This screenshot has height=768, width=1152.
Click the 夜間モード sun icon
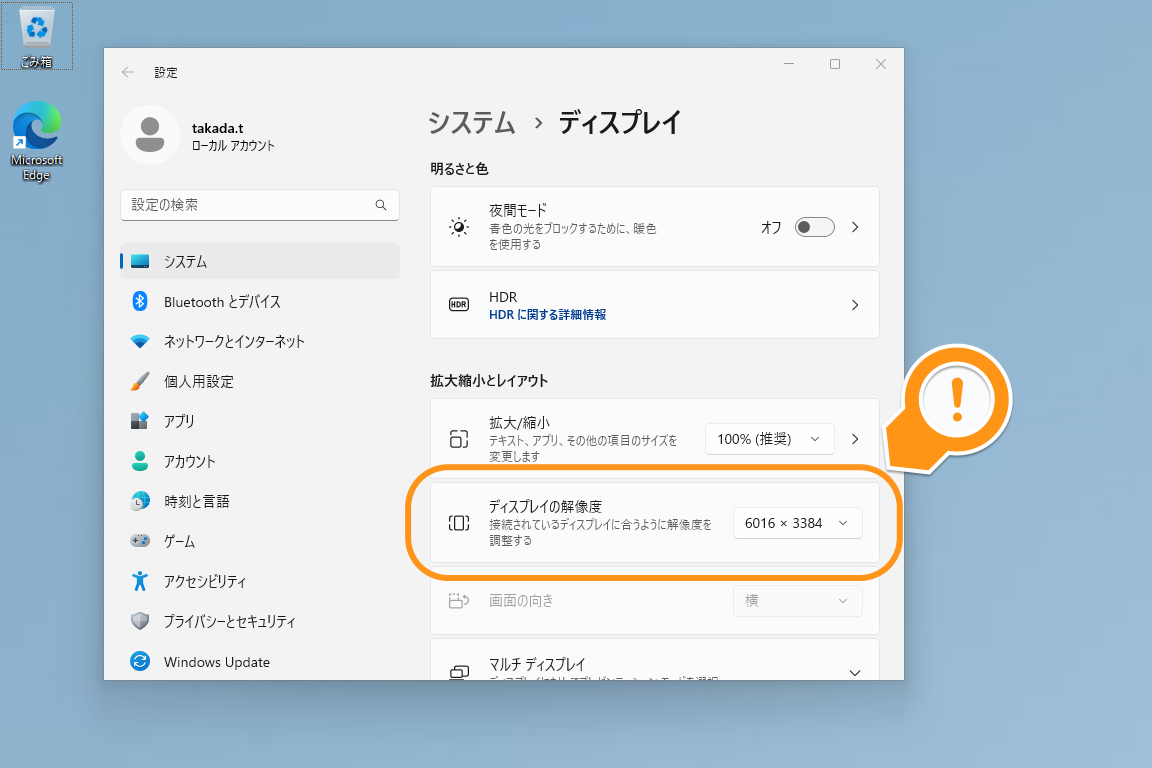(x=458, y=227)
